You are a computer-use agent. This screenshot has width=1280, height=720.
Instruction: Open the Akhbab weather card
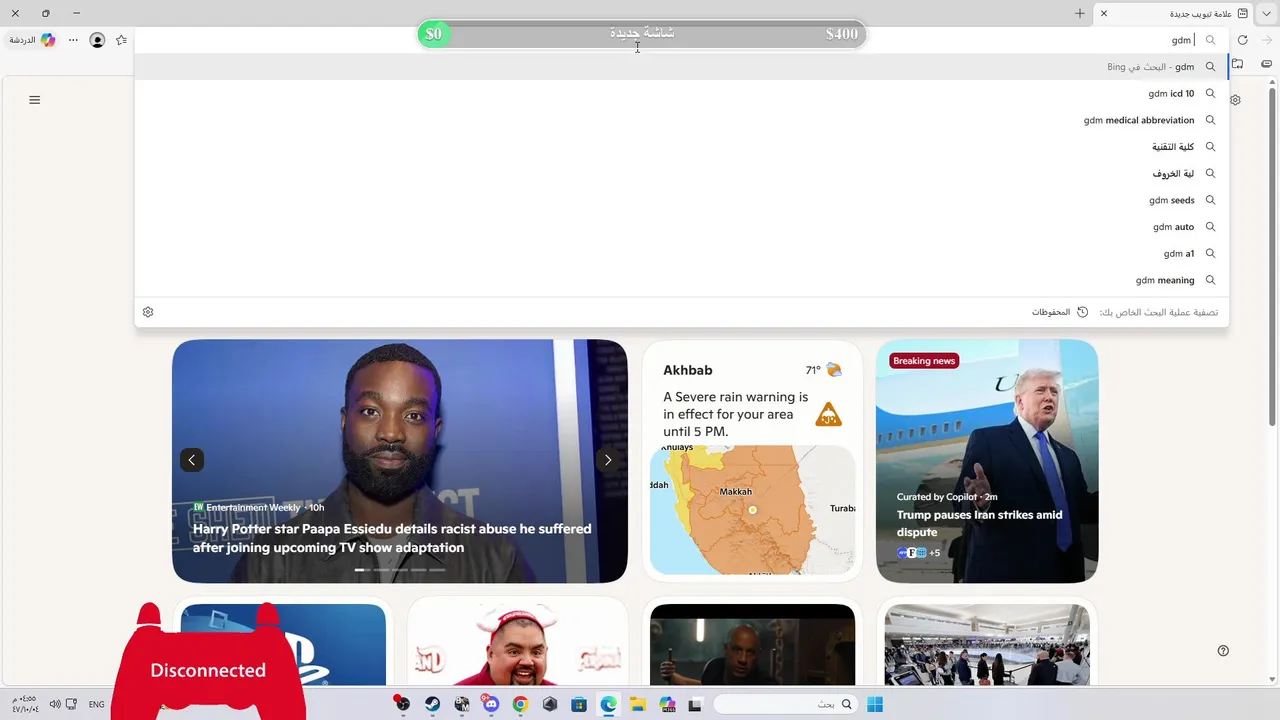[x=752, y=461]
